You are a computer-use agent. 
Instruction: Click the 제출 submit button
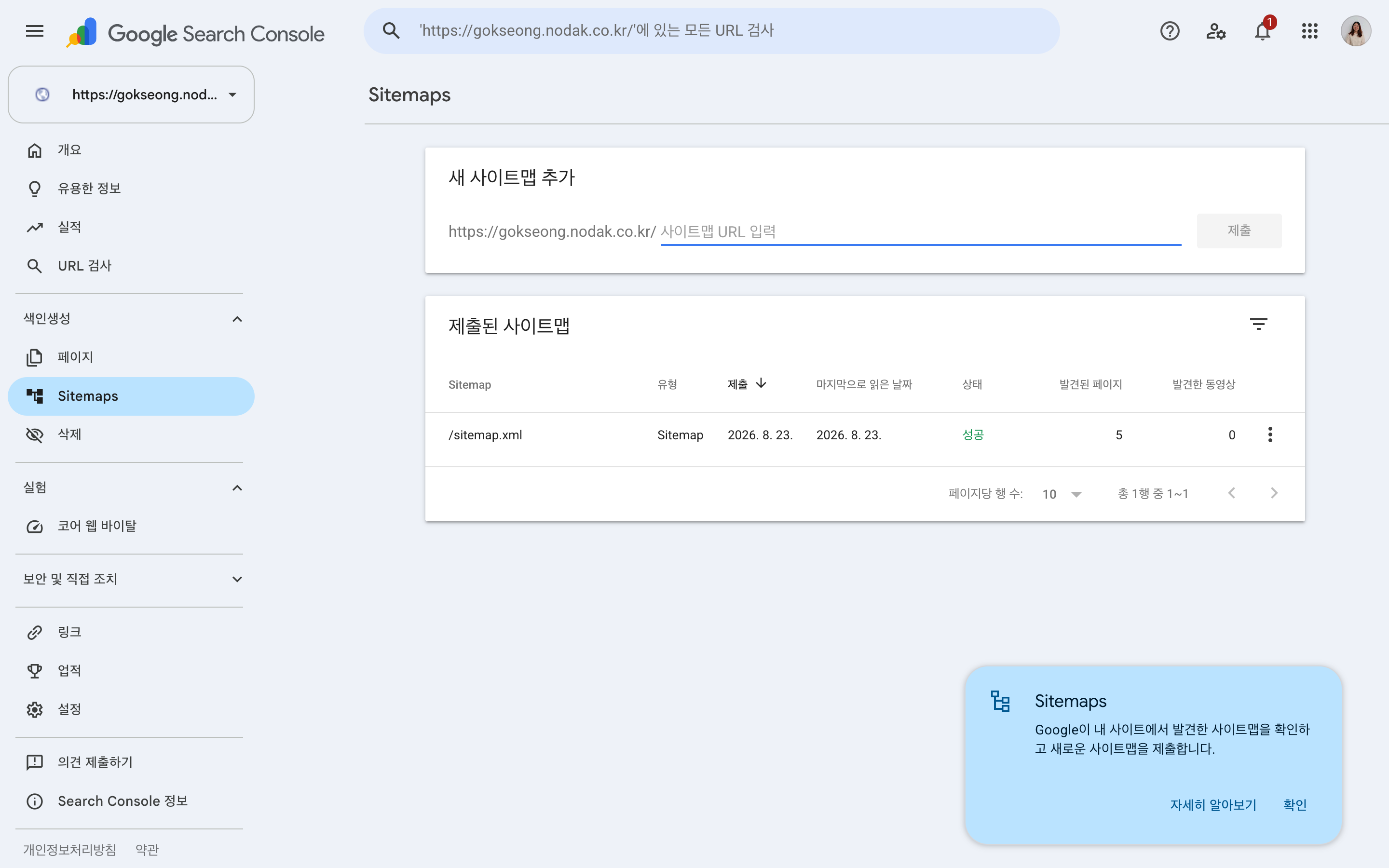(x=1239, y=231)
